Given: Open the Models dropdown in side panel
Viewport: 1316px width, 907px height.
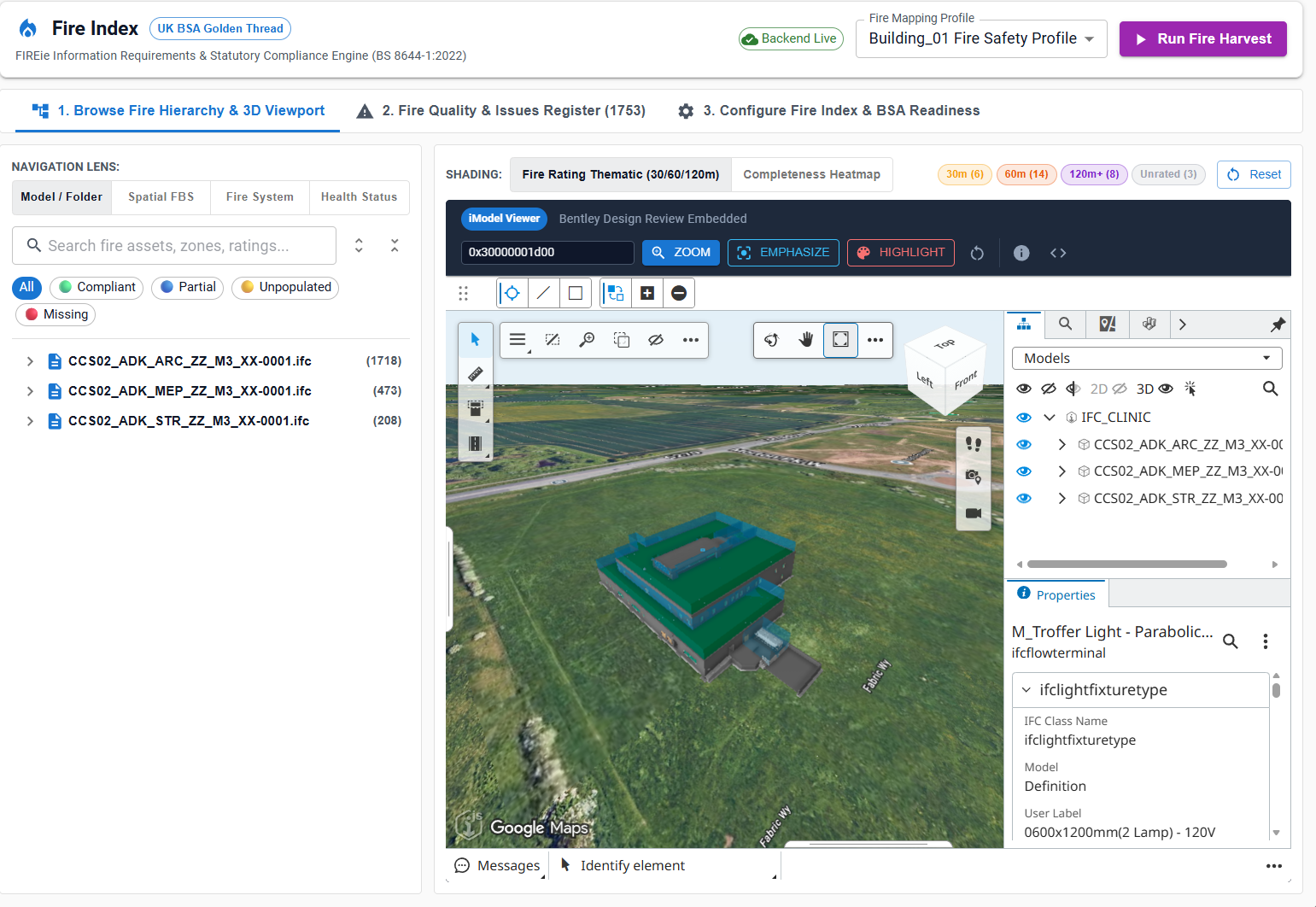Looking at the screenshot, I should [1147, 359].
